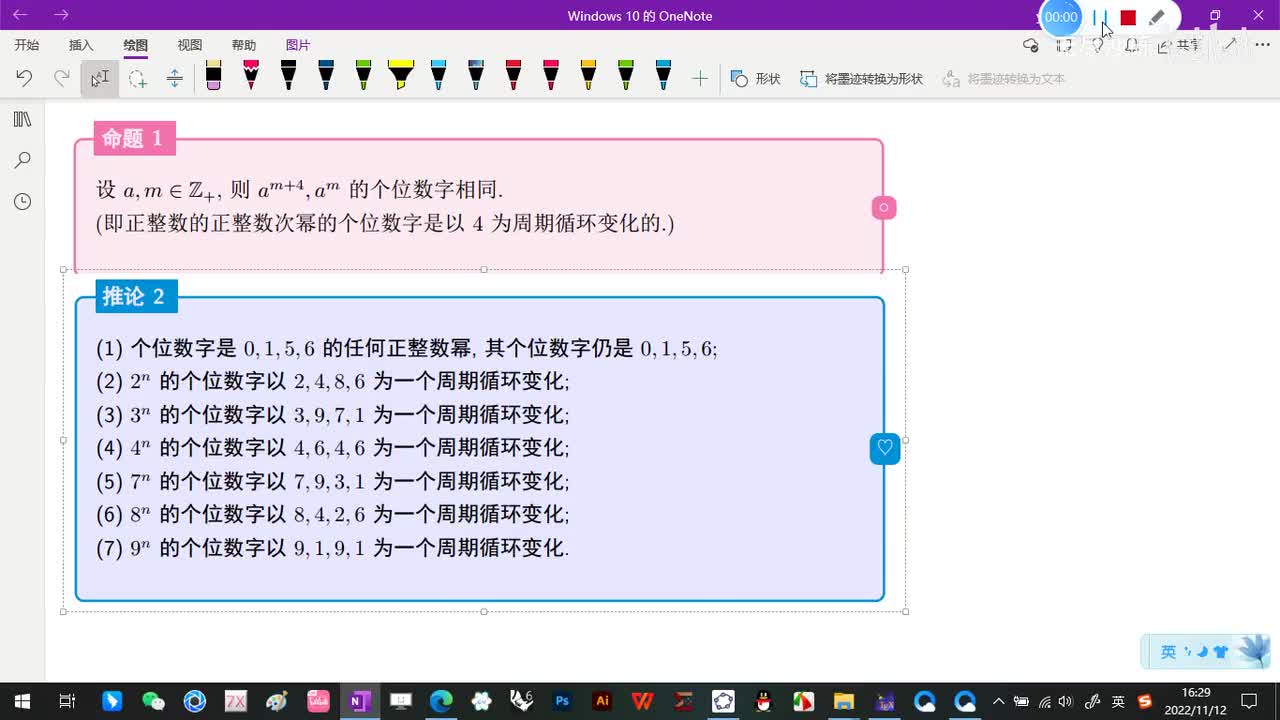Screen dimensions: 1280x720
Task: Add a new pen with plus icon
Action: (x=700, y=78)
